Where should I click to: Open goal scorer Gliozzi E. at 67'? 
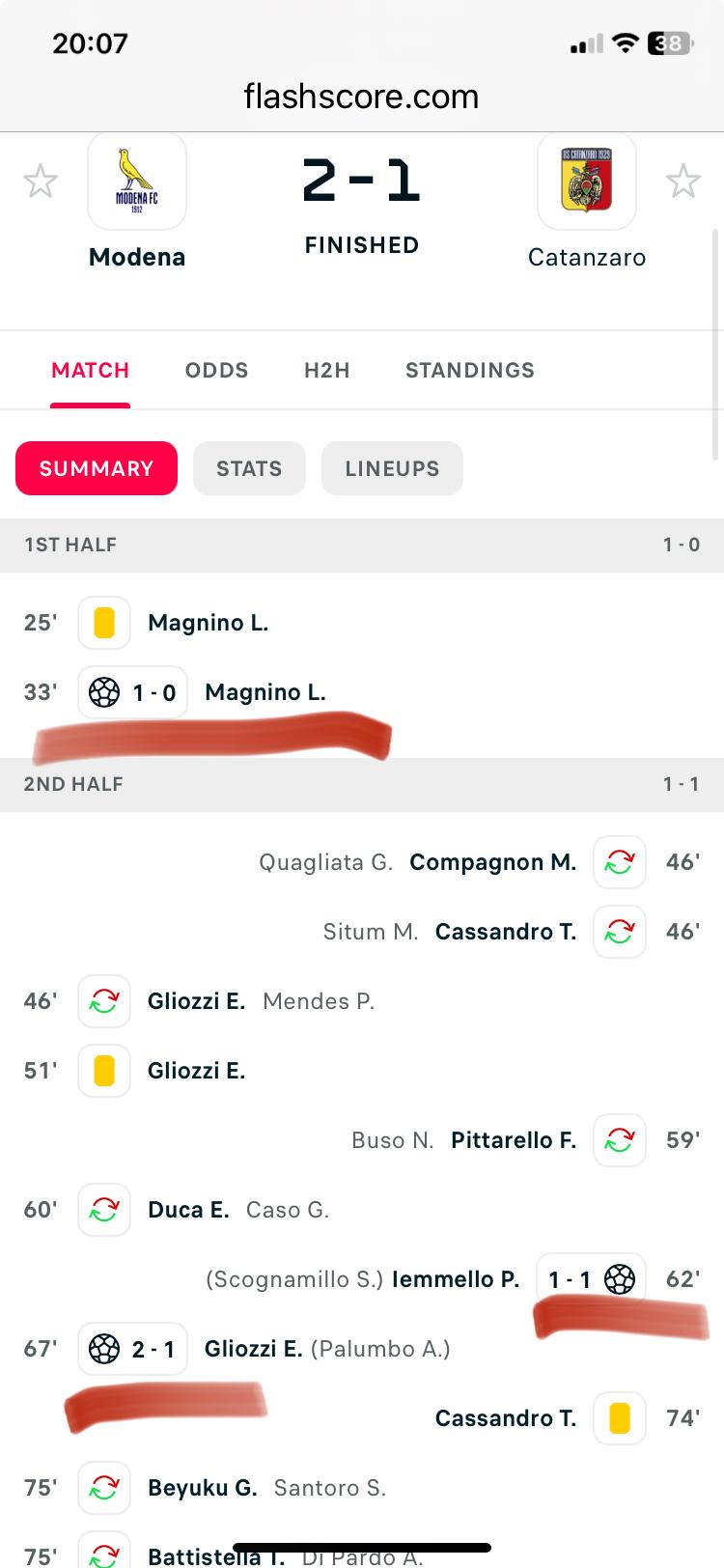point(253,1349)
